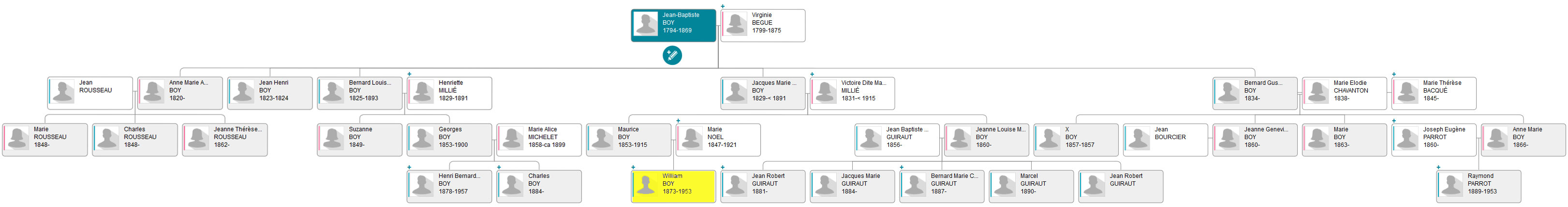Click Jean ROUSSEAU's profile picture icon
This screenshot has width=1568, height=207.
click(63, 93)
